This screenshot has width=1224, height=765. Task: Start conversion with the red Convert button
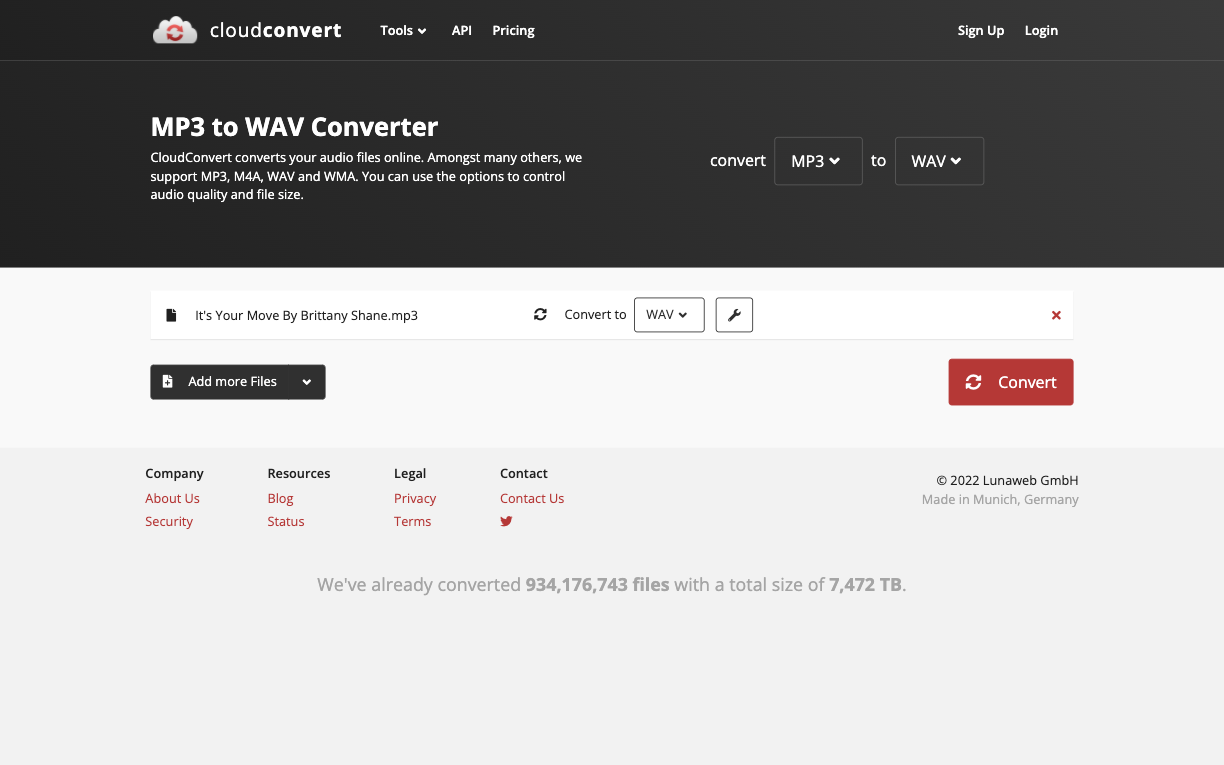[1011, 382]
